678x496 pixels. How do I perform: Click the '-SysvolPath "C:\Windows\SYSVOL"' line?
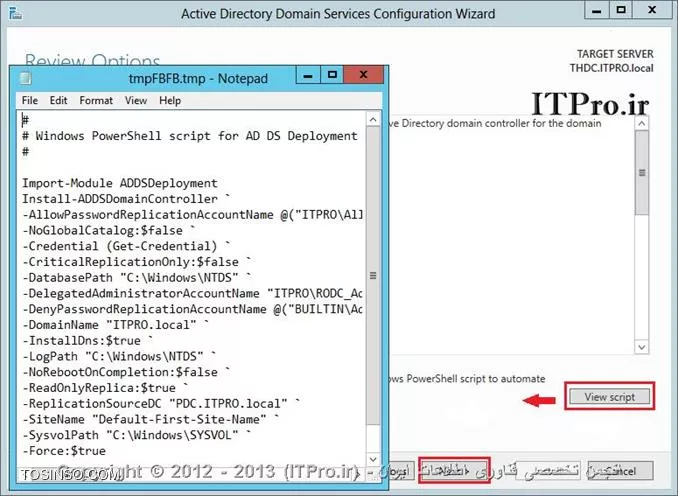(x=137, y=435)
